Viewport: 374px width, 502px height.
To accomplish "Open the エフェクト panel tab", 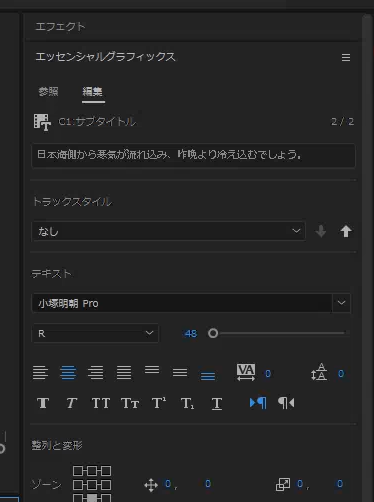I will [60, 26].
